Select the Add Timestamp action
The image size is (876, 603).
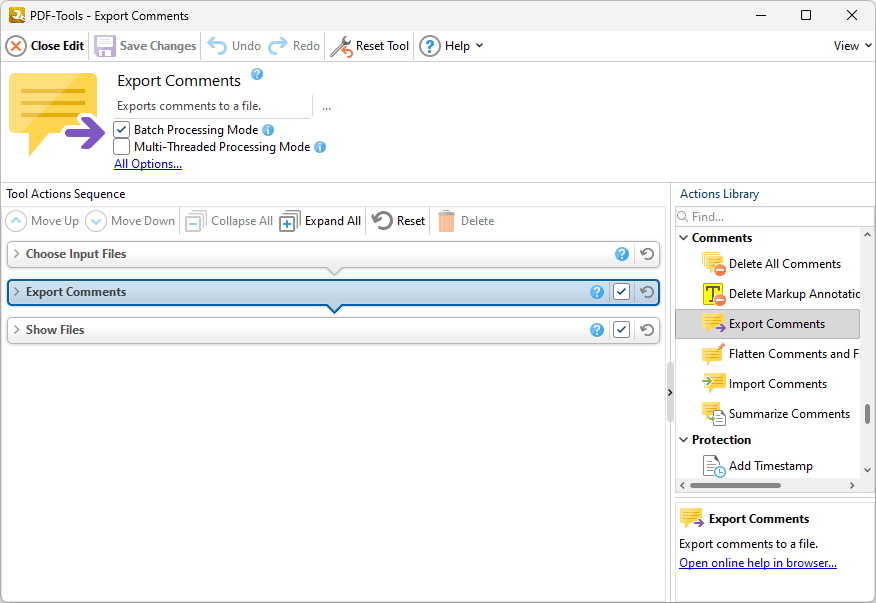[x=770, y=465]
